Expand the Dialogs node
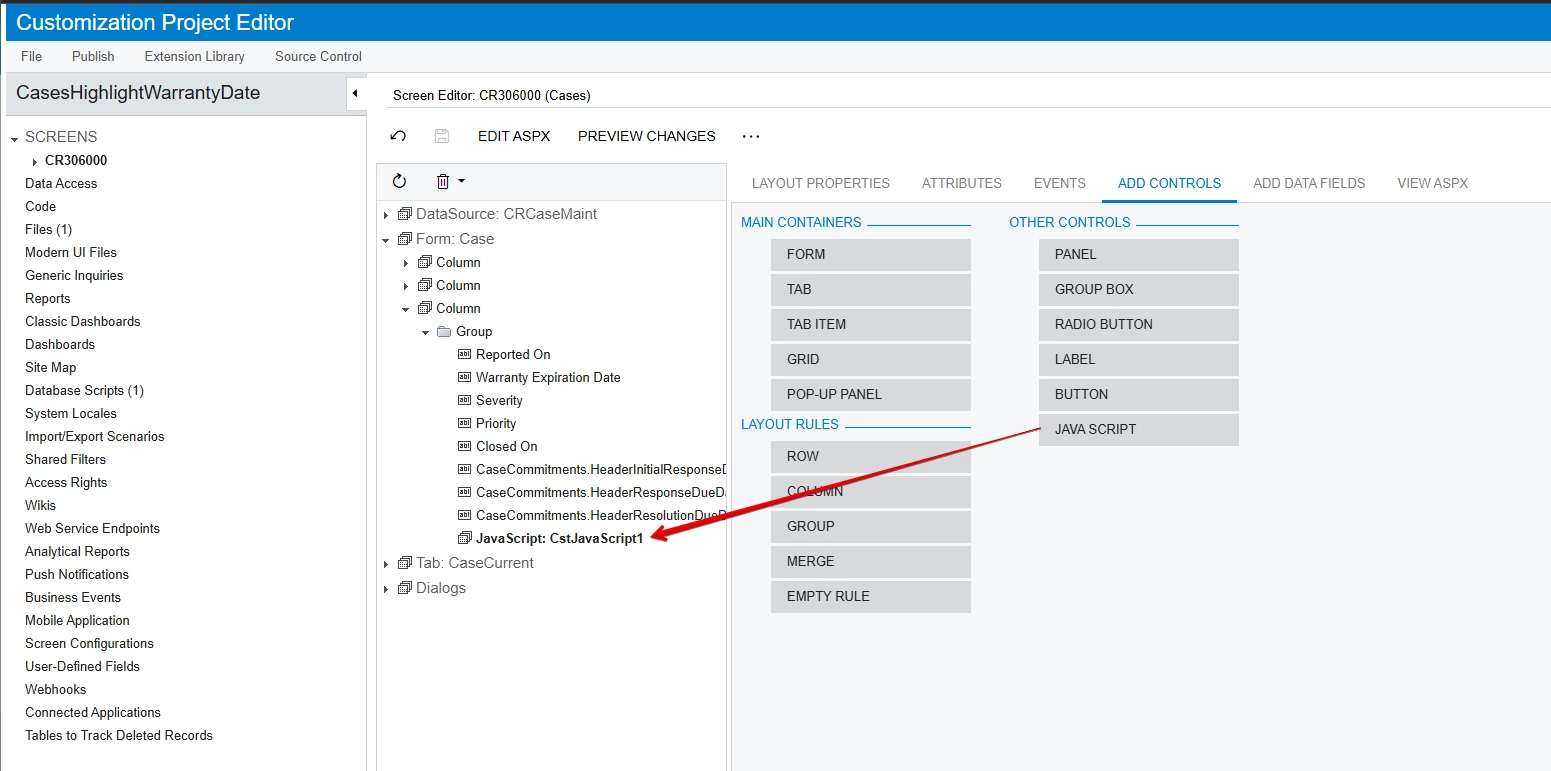This screenshot has width=1551, height=771. 386,589
